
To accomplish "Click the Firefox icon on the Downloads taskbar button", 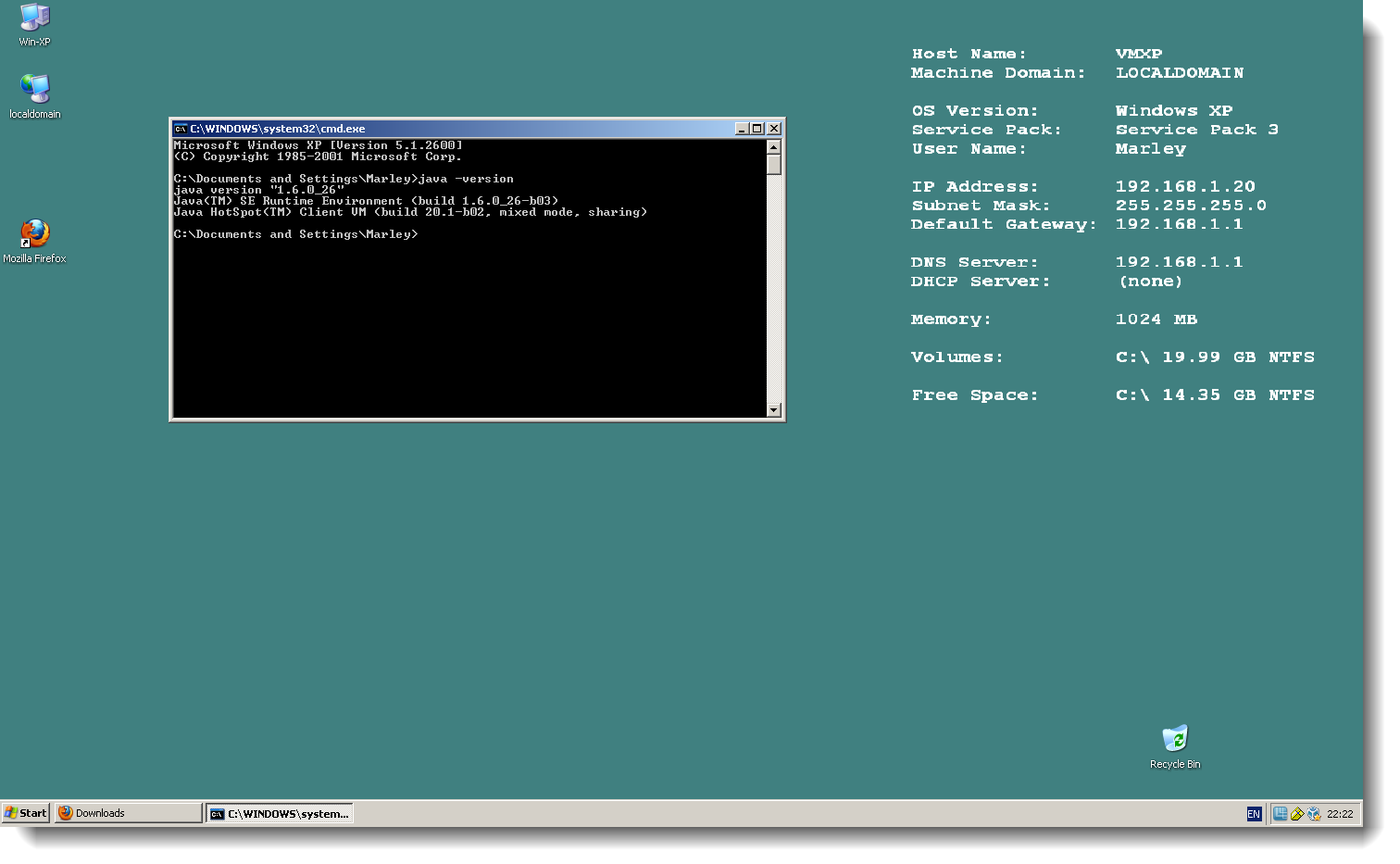I will 66,812.
